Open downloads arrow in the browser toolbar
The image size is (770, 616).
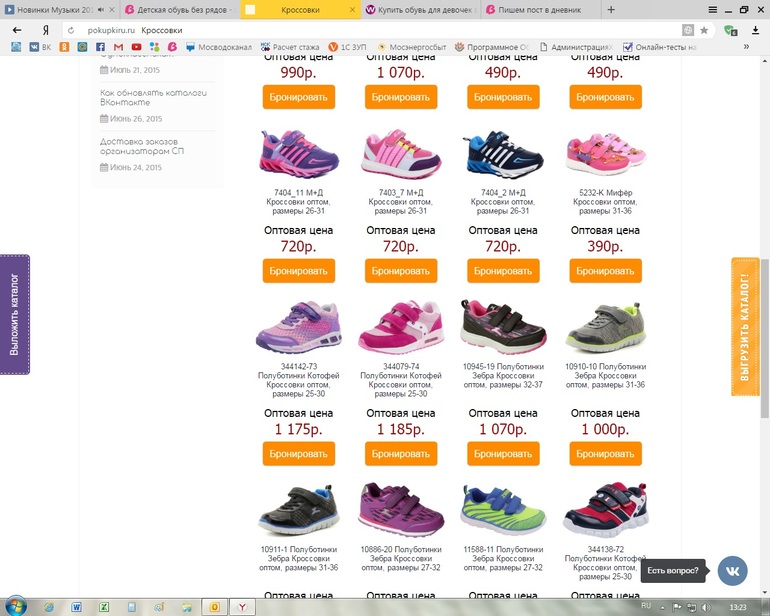754,30
